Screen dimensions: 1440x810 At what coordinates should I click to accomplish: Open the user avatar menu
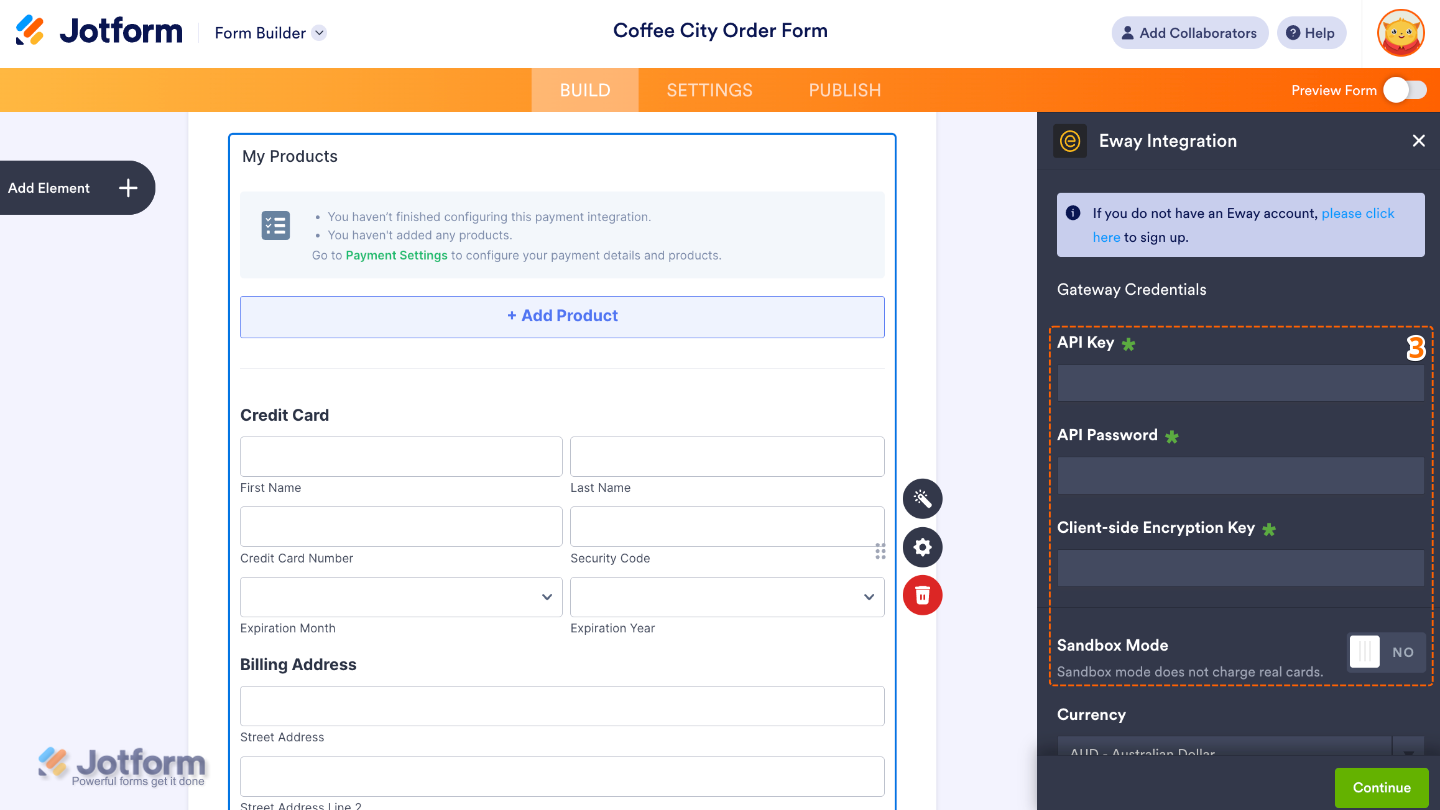pyautogui.click(x=1400, y=33)
